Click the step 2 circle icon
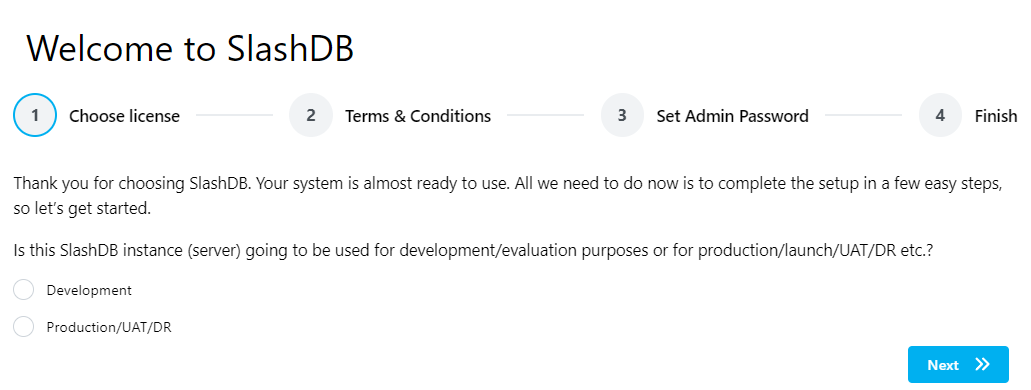The height and width of the screenshot is (390, 1031). click(x=311, y=115)
